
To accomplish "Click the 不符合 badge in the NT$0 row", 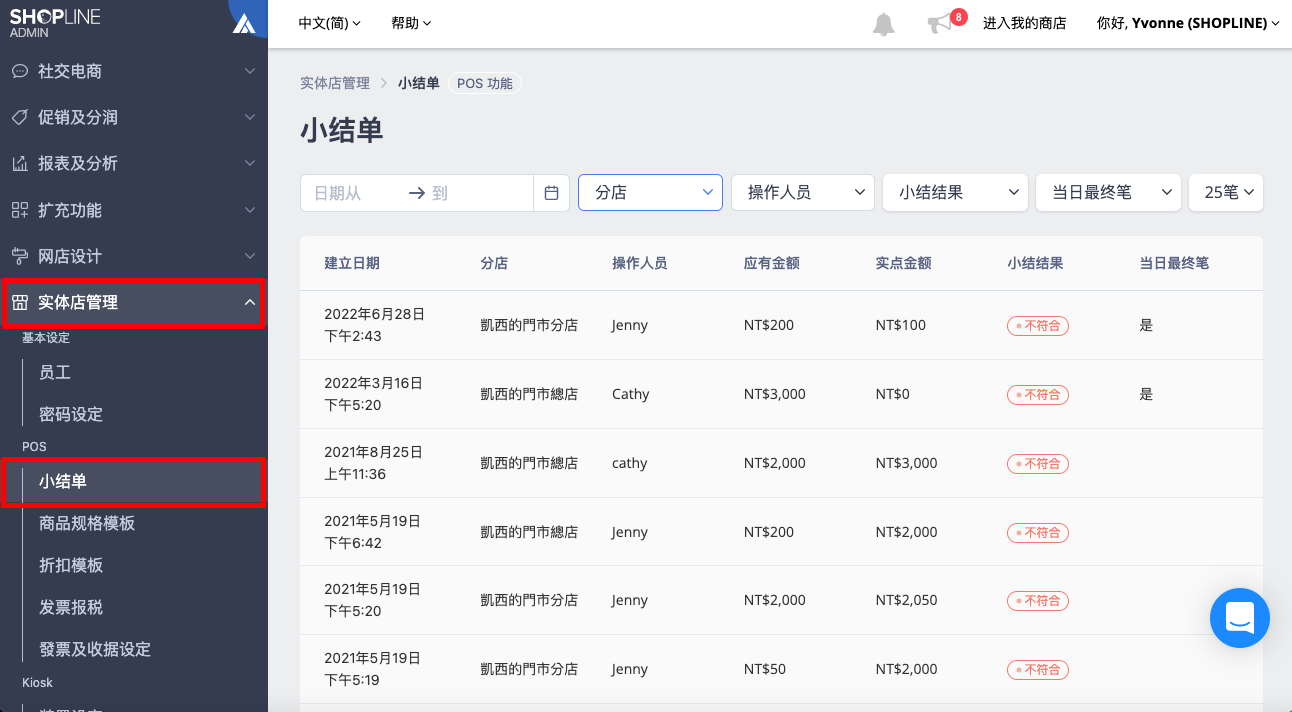I will click(1038, 394).
